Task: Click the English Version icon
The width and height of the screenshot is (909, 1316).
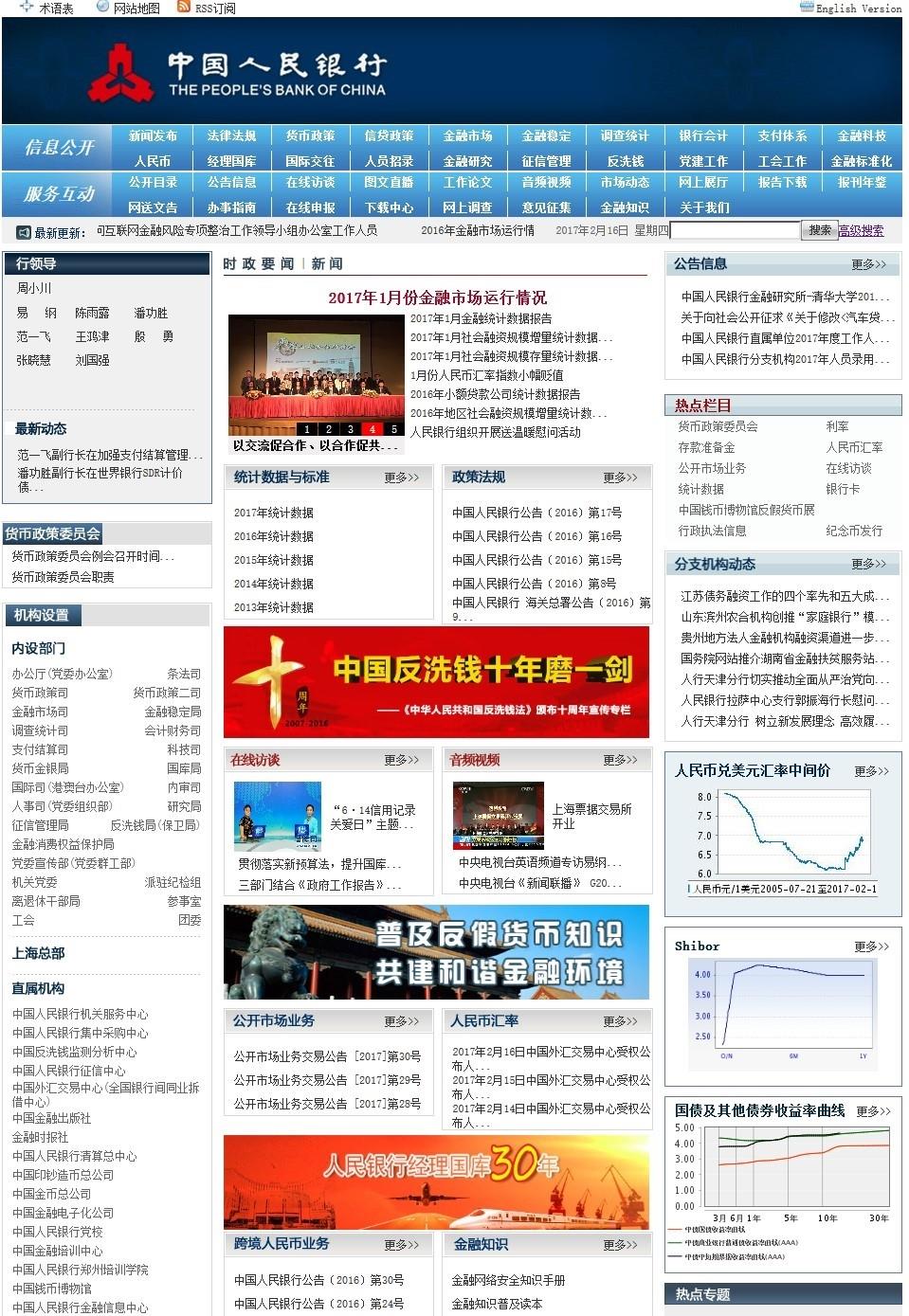Action: click(x=807, y=7)
